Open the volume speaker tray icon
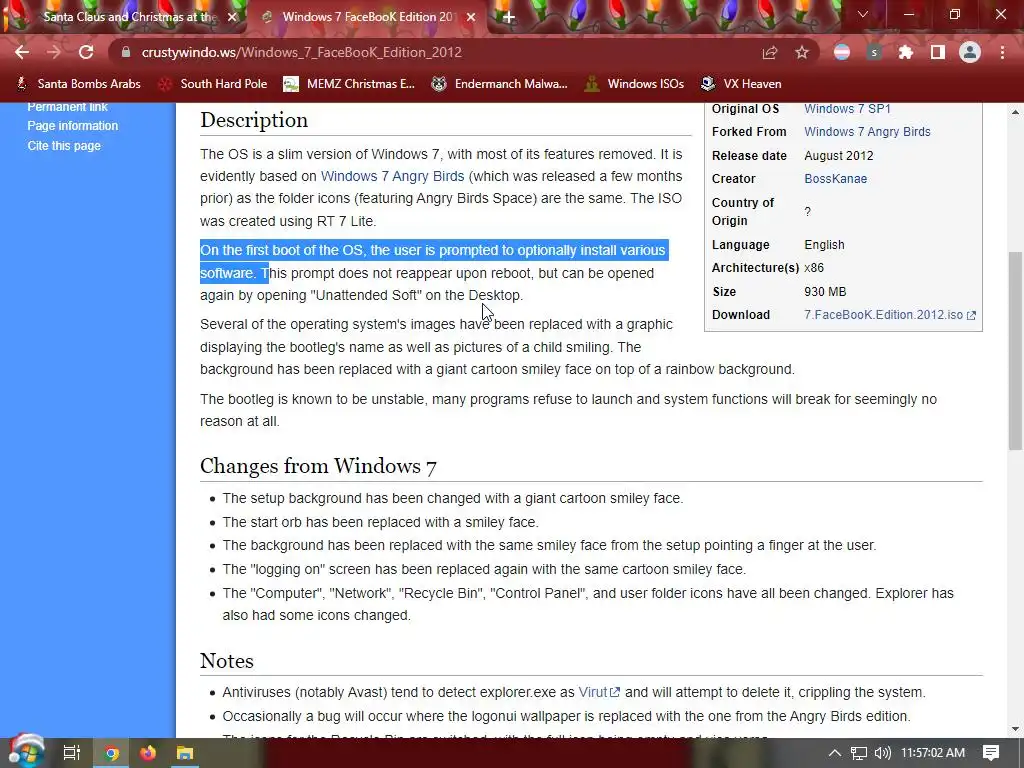This screenshot has height=768, width=1024. point(882,753)
